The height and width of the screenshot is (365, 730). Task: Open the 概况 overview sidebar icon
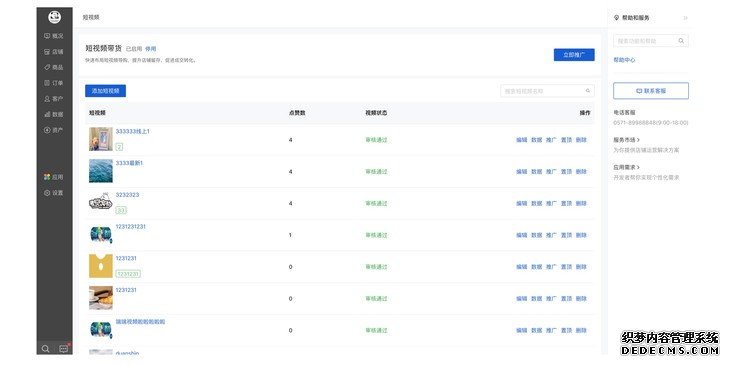(47, 36)
